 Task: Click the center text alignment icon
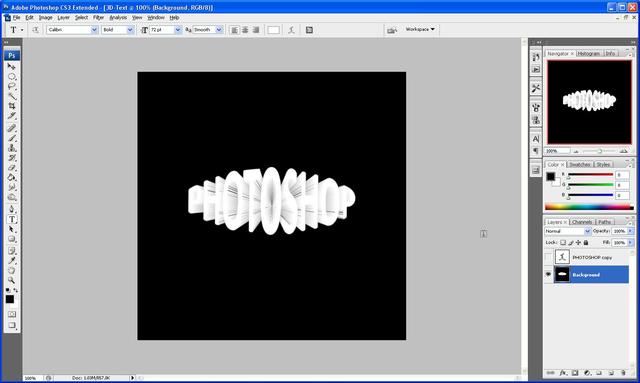(x=245, y=30)
